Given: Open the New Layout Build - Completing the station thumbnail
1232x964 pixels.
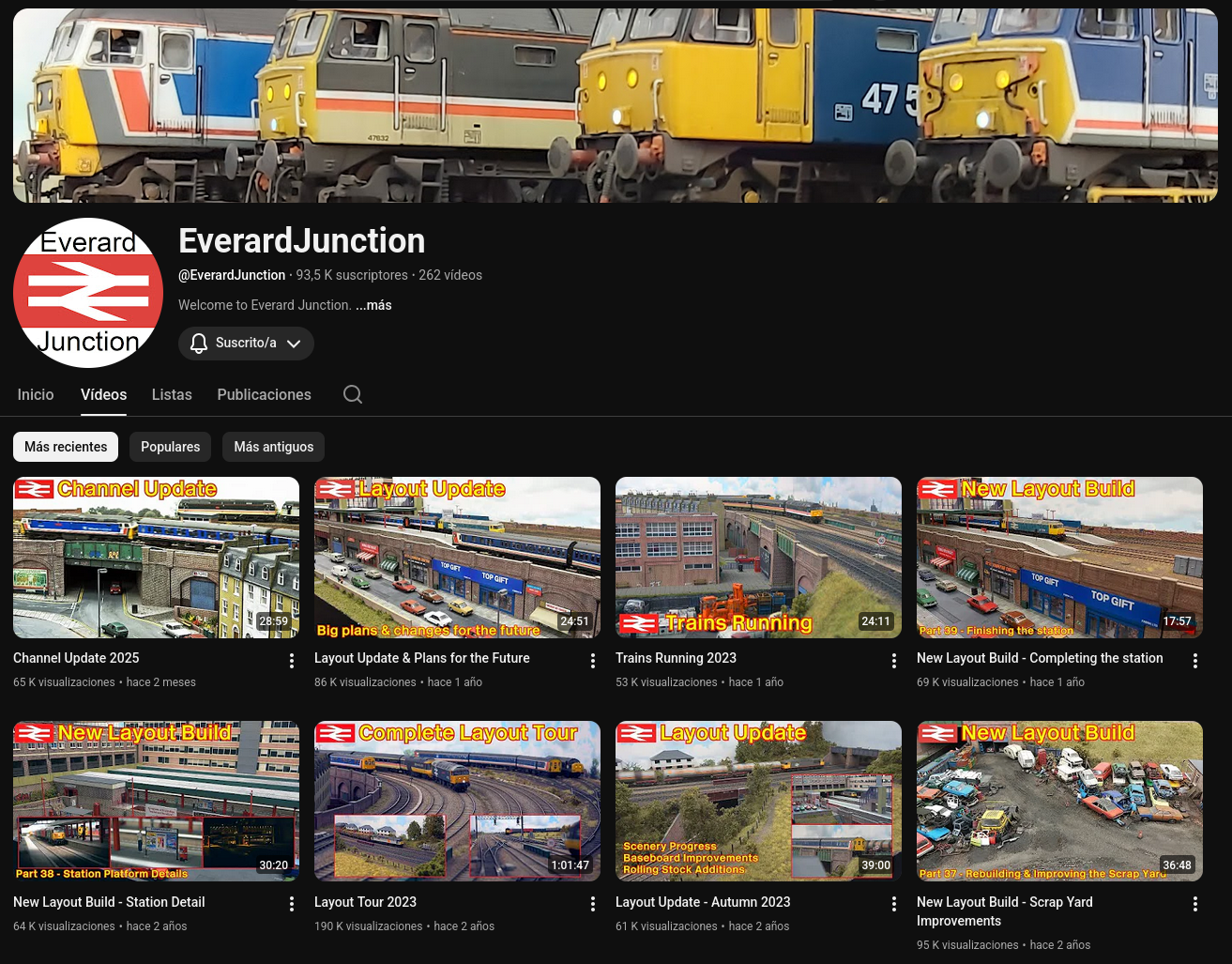Looking at the screenshot, I should tap(1059, 557).
